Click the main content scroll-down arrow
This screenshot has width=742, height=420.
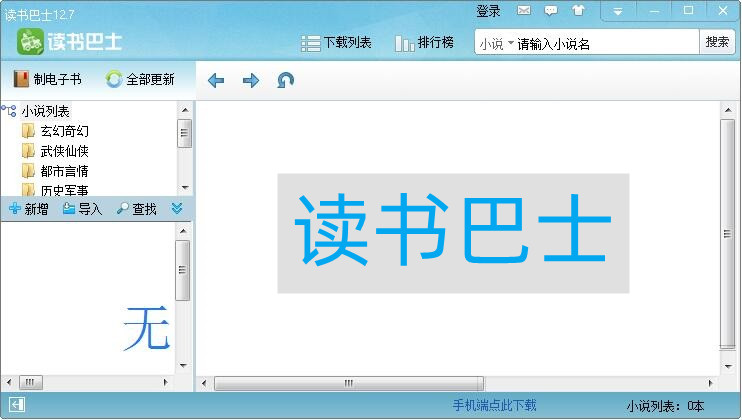tap(727, 366)
